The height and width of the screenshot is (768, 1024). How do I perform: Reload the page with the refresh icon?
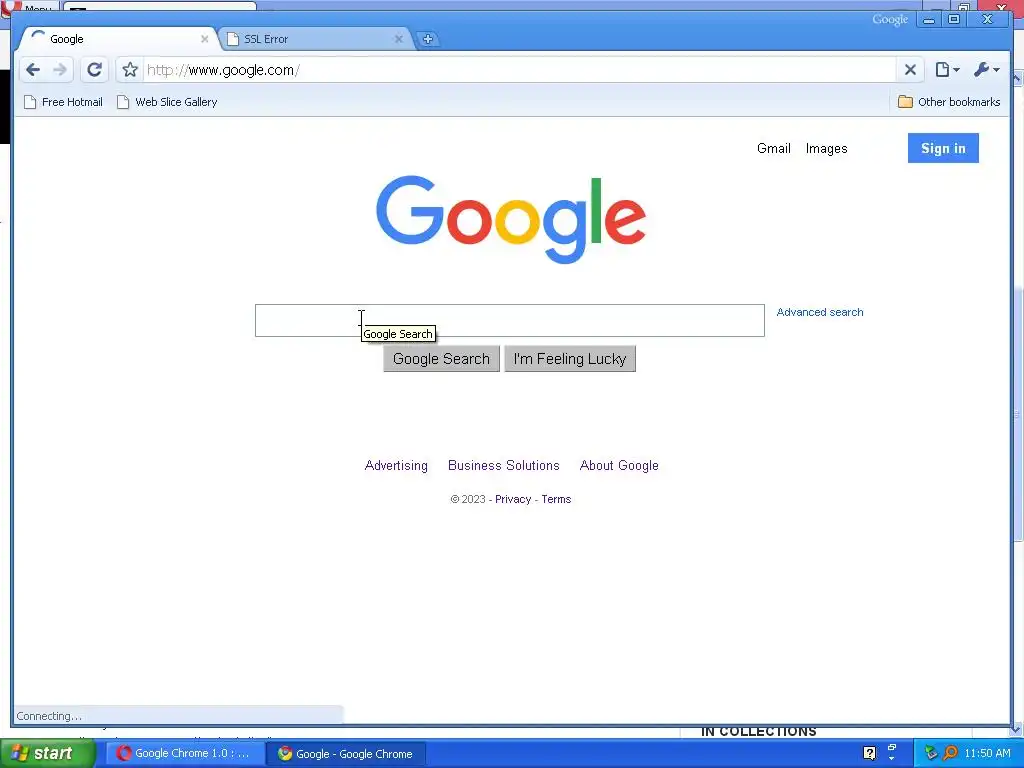[95, 70]
